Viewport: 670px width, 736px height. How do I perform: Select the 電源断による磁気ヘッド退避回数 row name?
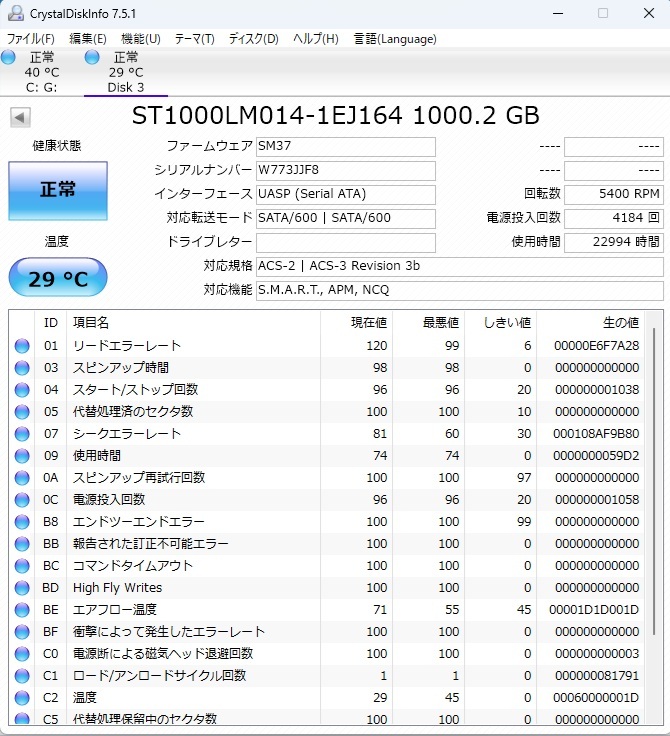tap(163, 654)
